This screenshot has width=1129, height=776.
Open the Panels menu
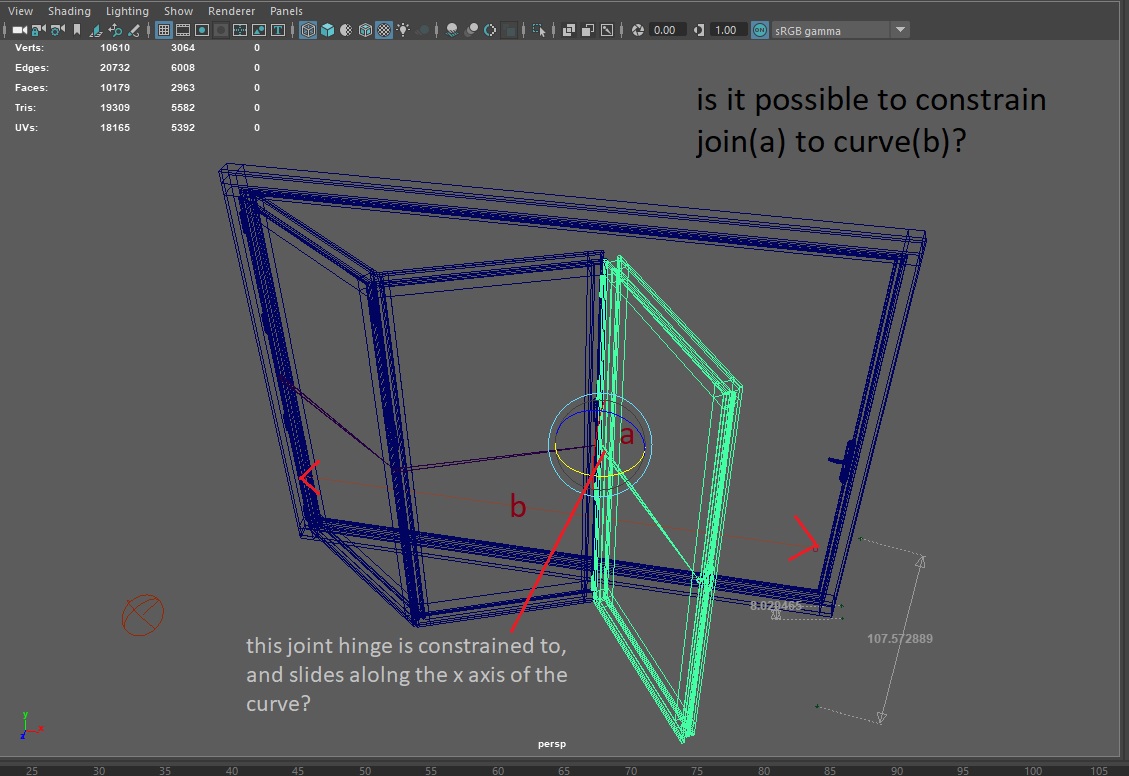(286, 10)
